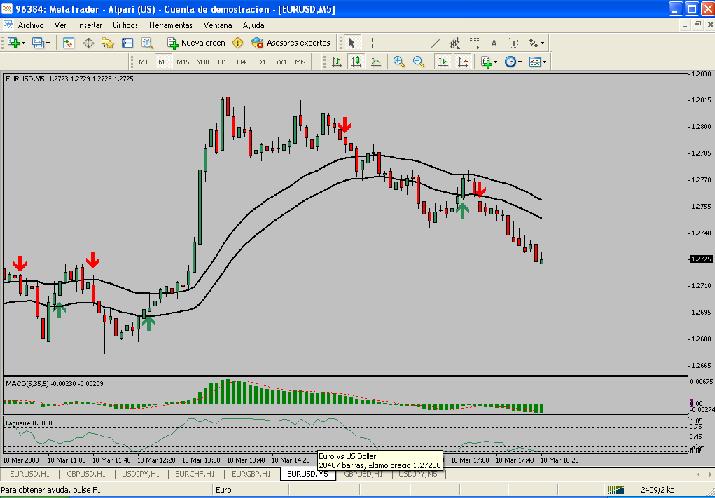Open the Market Watch panel icon

coord(68,43)
